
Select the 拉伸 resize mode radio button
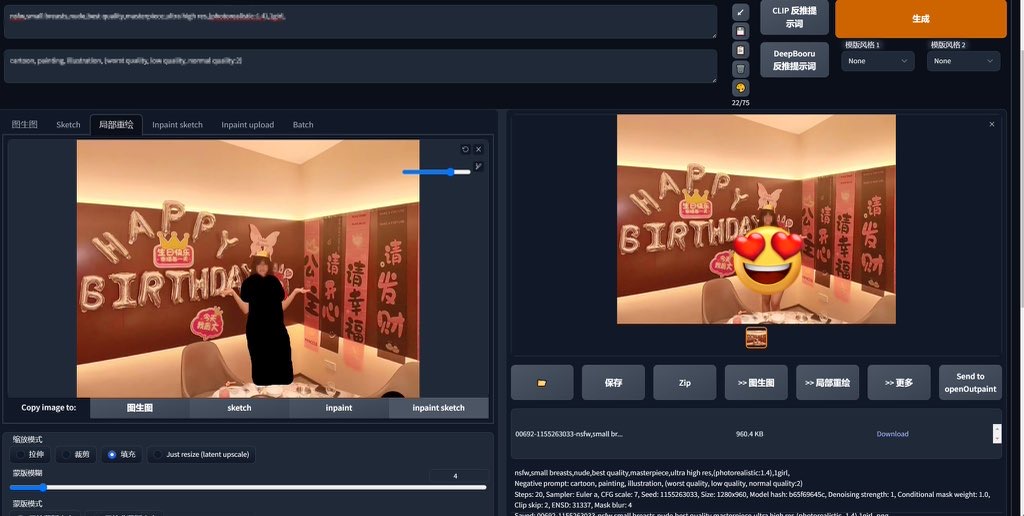click(x=21, y=454)
